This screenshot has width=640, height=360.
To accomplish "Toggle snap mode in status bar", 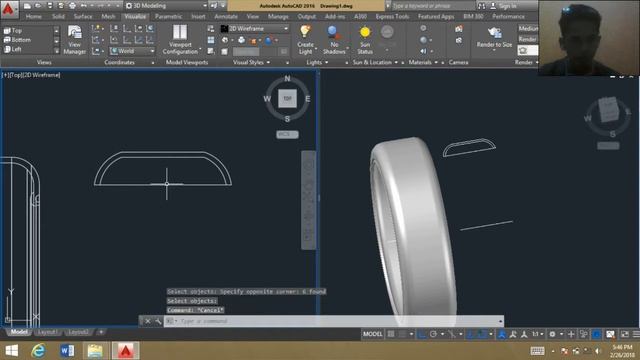I will click(402, 334).
